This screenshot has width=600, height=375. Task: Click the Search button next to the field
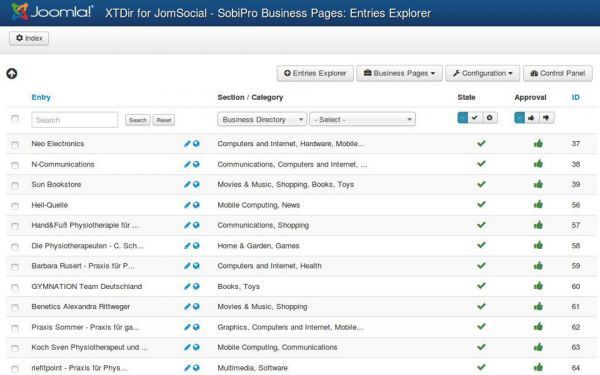[138, 120]
